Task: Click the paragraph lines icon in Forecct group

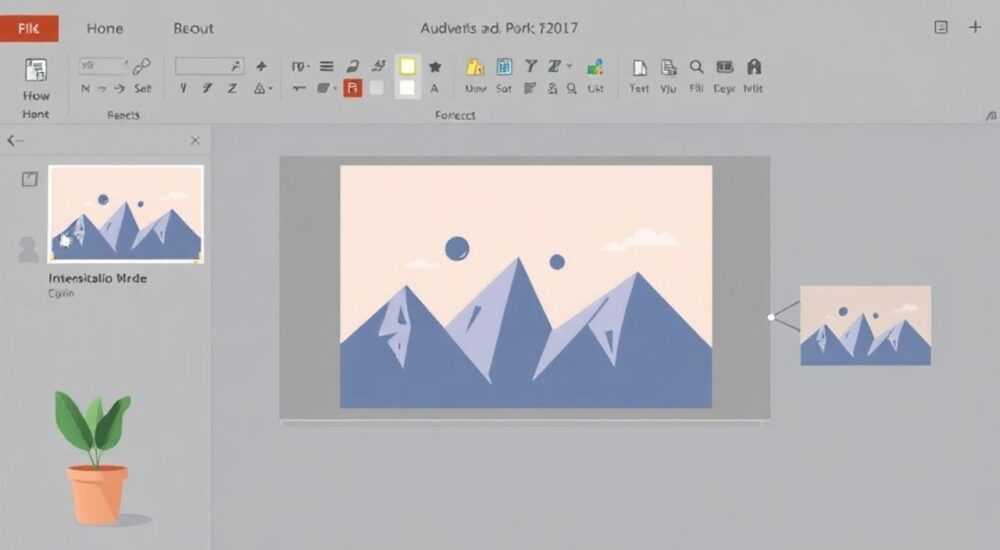Action: coord(529,88)
